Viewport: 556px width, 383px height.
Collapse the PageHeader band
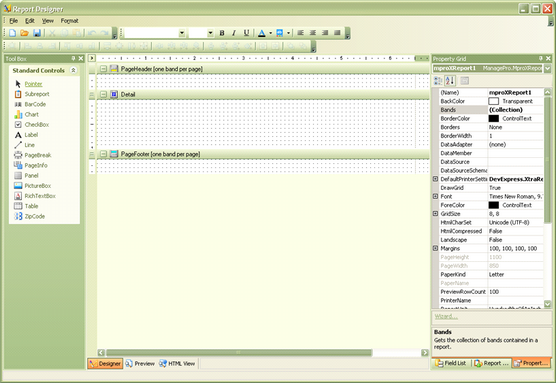point(103,69)
